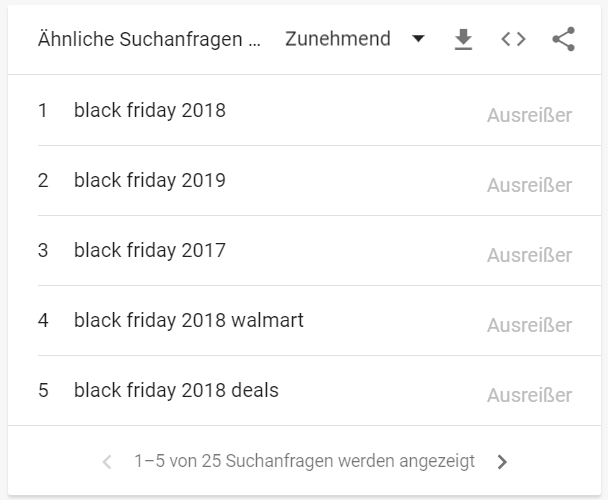Select 'black friday 2018 deals' query
The height and width of the screenshot is (500, 608).
[x=176, y=390]
